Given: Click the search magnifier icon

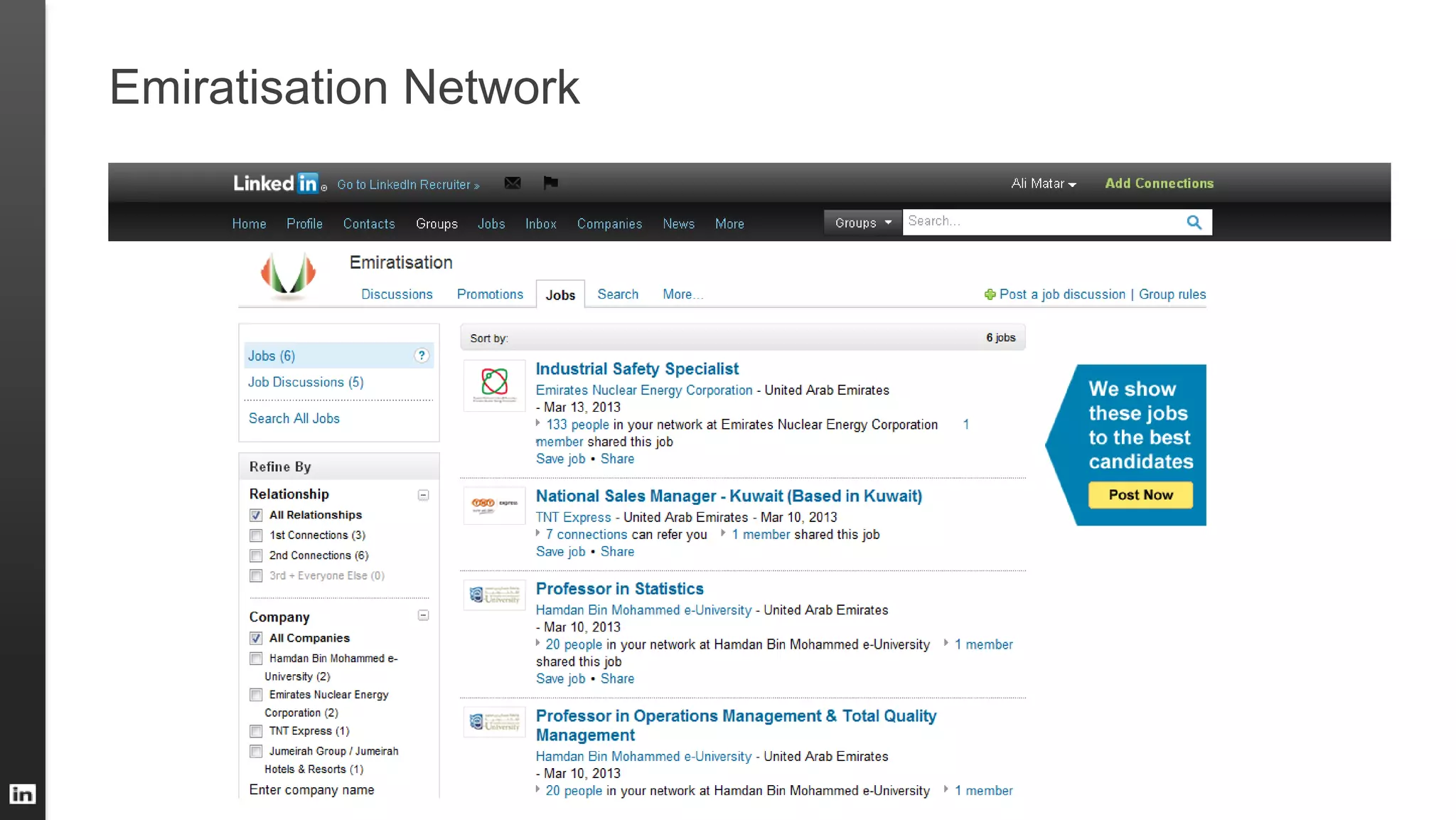Looking at the screenshot, I should tap(1194, 222).
